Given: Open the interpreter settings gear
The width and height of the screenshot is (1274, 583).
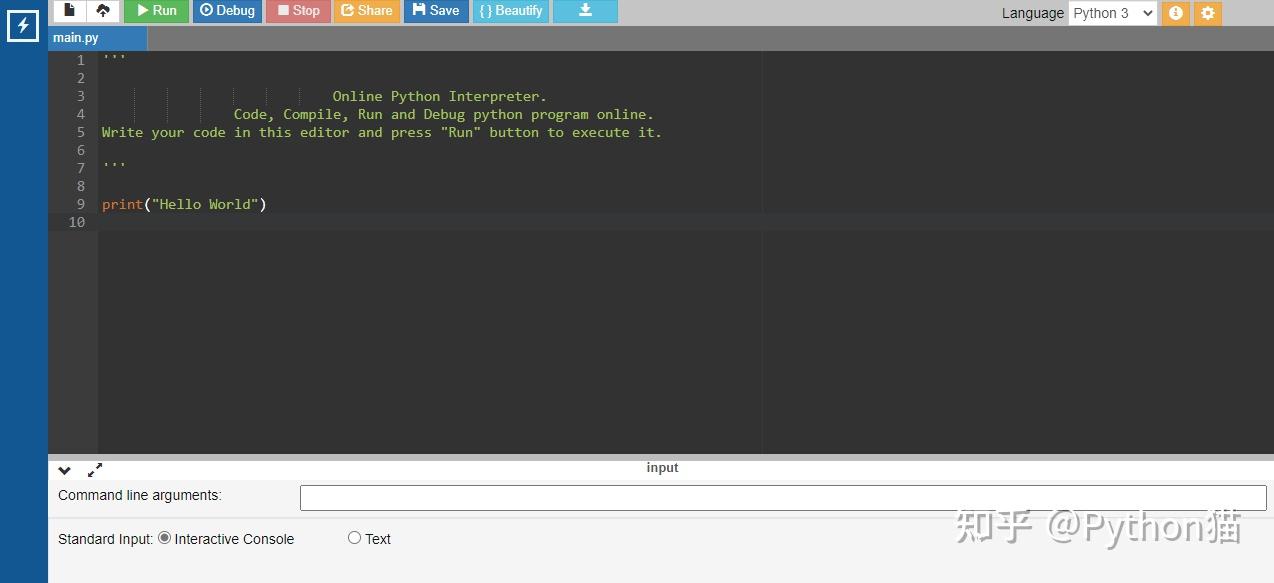Looking at the screenshot, I should pos(1207,13).
